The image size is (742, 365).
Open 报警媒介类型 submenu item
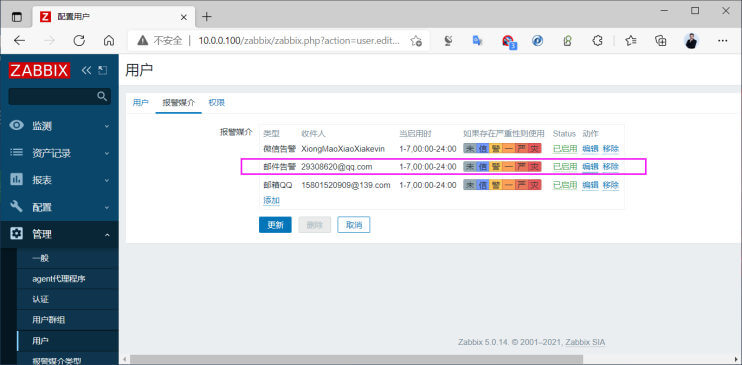(67, 359)
